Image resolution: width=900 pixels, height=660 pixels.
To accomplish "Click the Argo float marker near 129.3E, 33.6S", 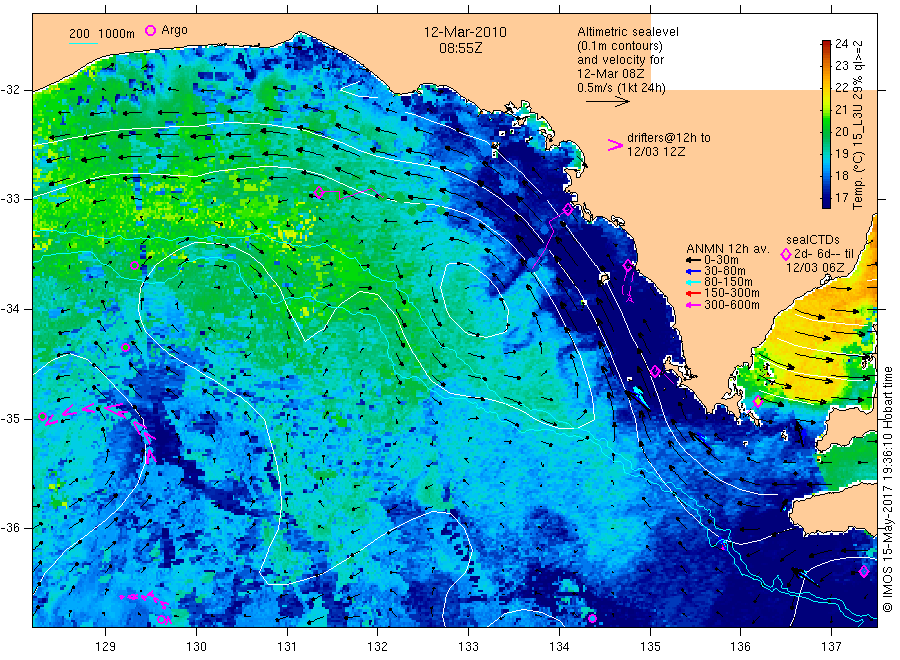I will tap(134, 265).
